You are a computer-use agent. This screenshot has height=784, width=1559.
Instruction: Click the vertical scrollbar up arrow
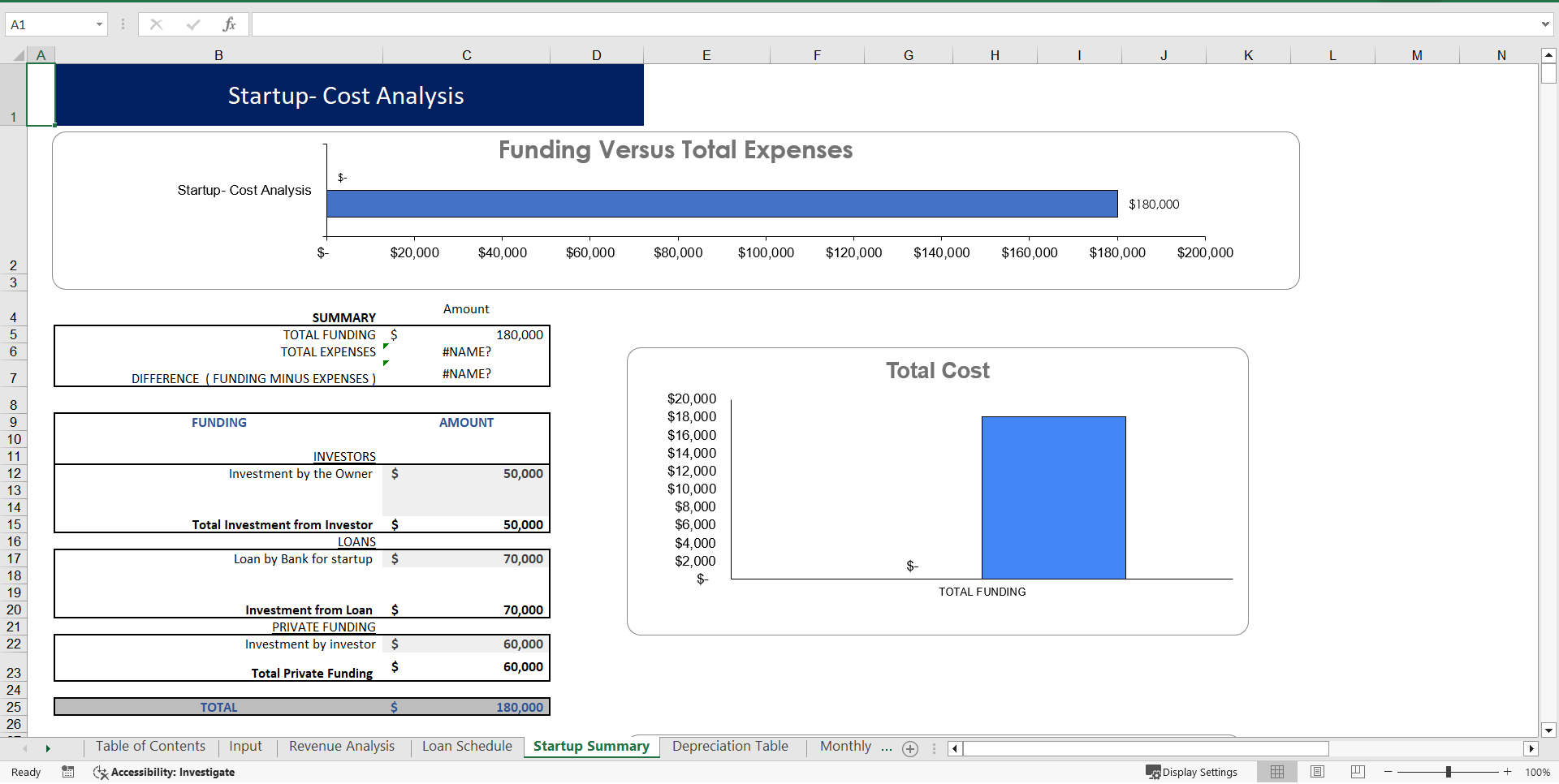coord(1548,55)
